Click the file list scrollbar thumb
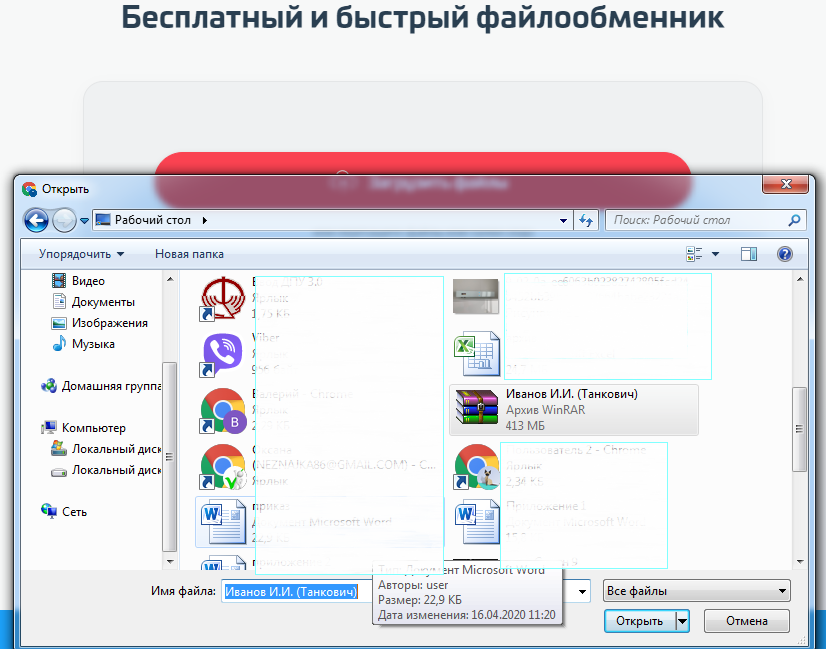This screenshot has width=826, height=649. pos(800,429)
